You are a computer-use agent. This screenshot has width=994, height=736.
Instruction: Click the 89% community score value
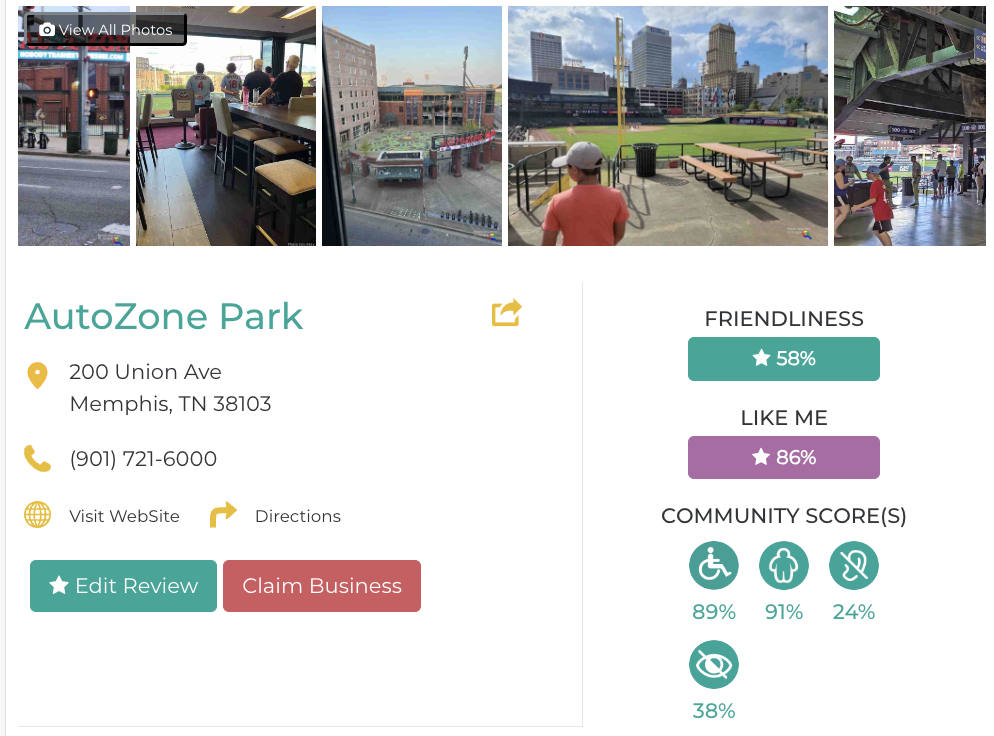tap(714, 612)
